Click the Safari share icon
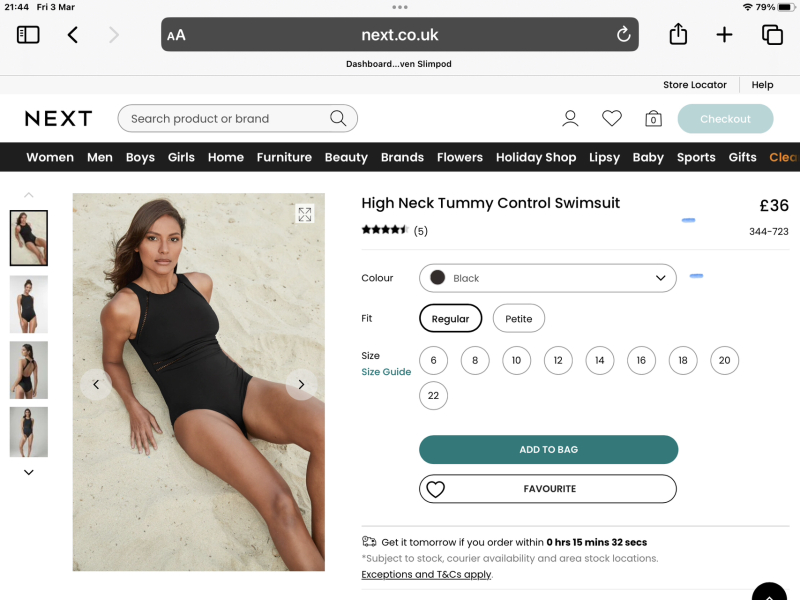This screenshot has height=600, width=800. point(677,34)
